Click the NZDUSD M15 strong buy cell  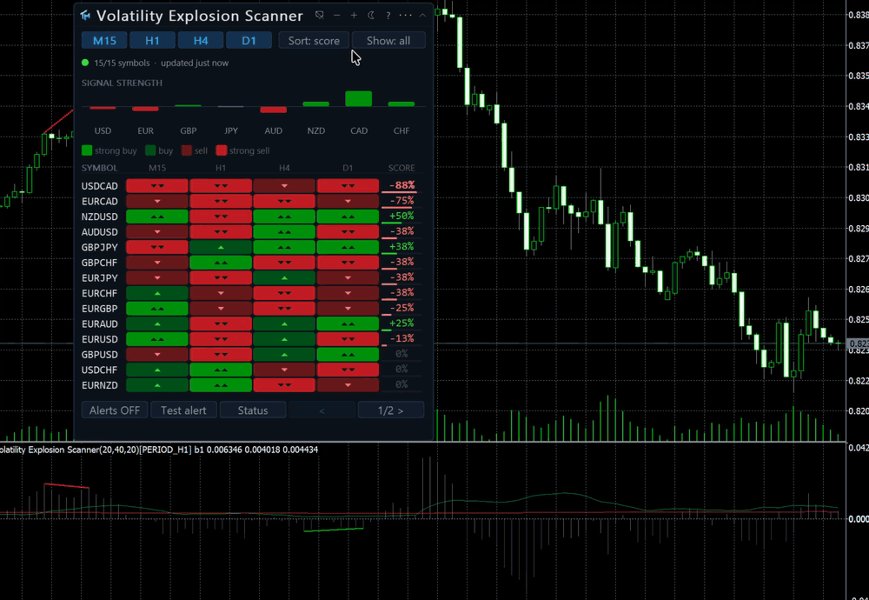(157, 217)
